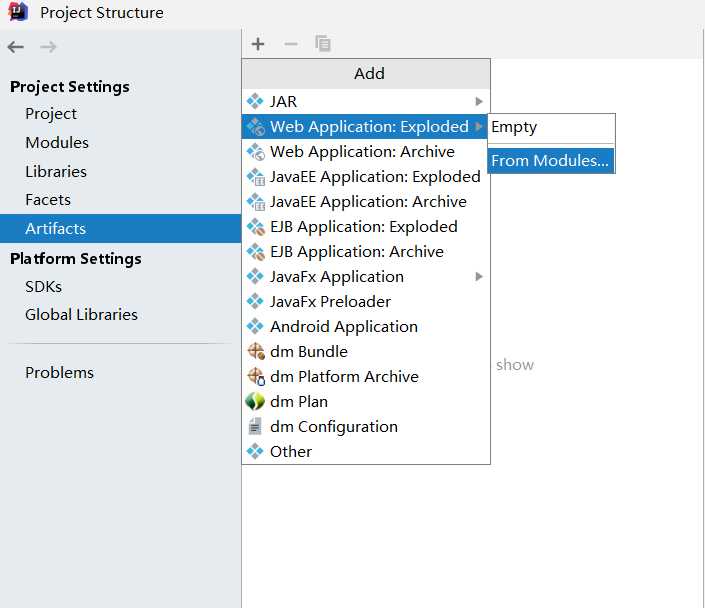Select JavaFx Application entry
Image resolution: width=705 pixels, height=608 pixels.
[x=365, y=277]
